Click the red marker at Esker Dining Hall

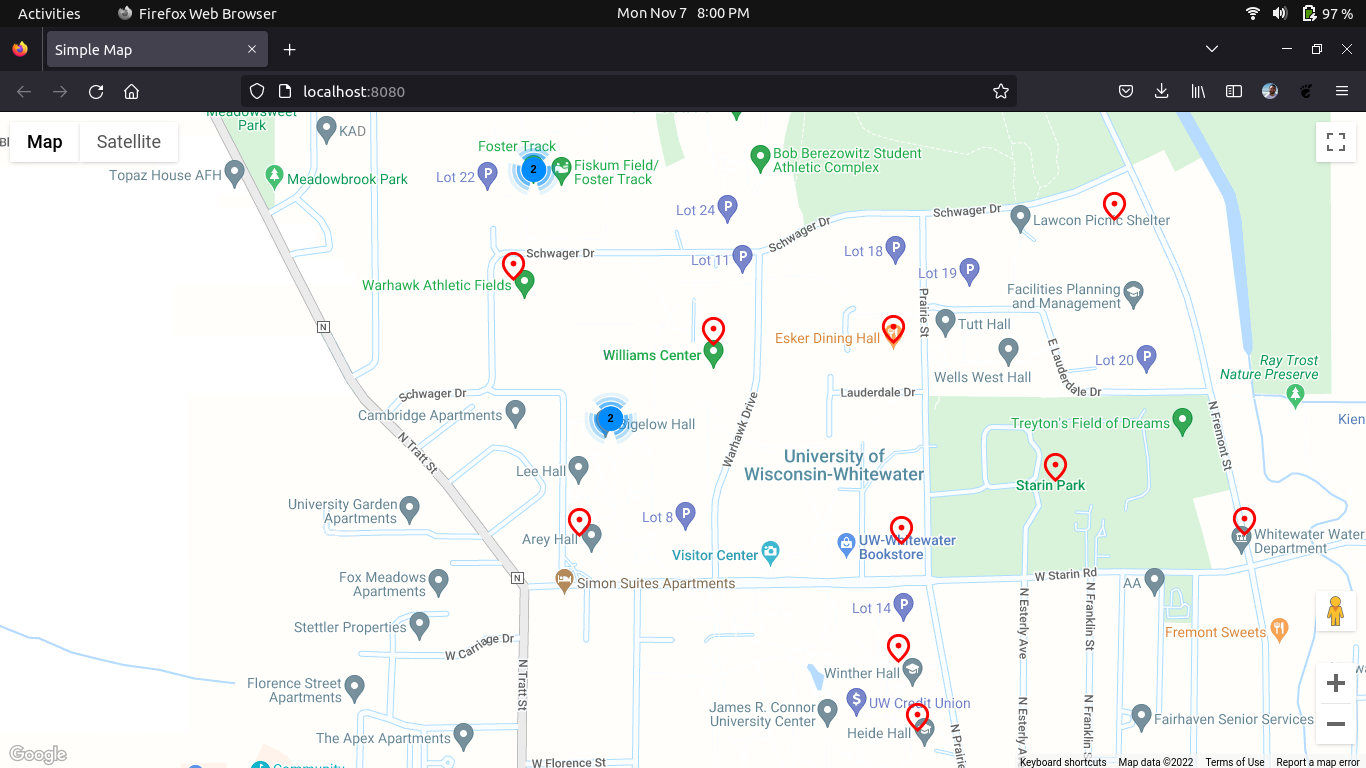893,329
